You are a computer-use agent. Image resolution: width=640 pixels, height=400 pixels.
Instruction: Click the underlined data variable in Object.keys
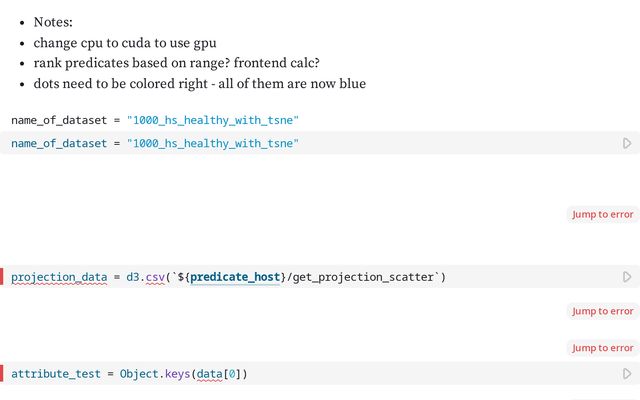click(x=209, y=374)
